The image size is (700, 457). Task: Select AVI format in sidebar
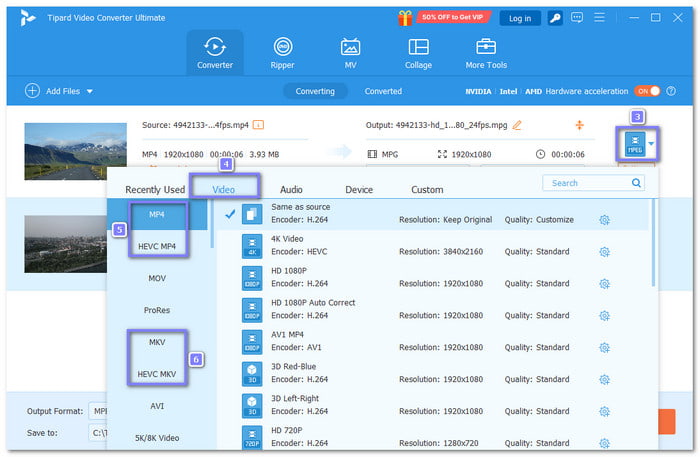coord(157,406)
